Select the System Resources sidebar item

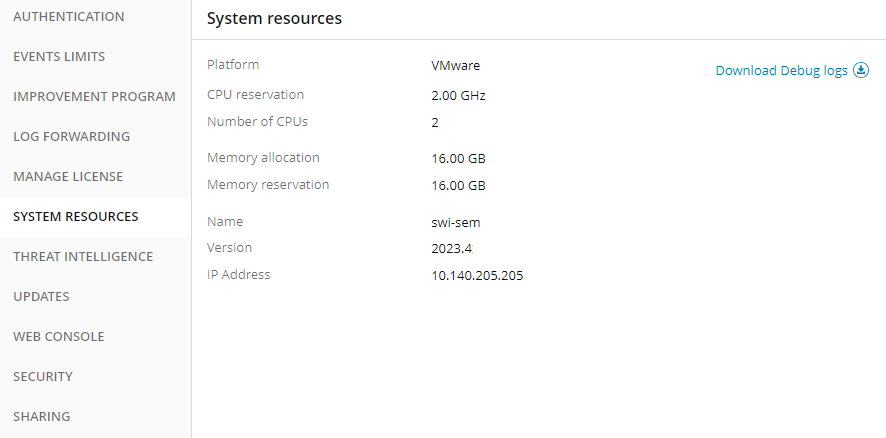coord(76,217)
